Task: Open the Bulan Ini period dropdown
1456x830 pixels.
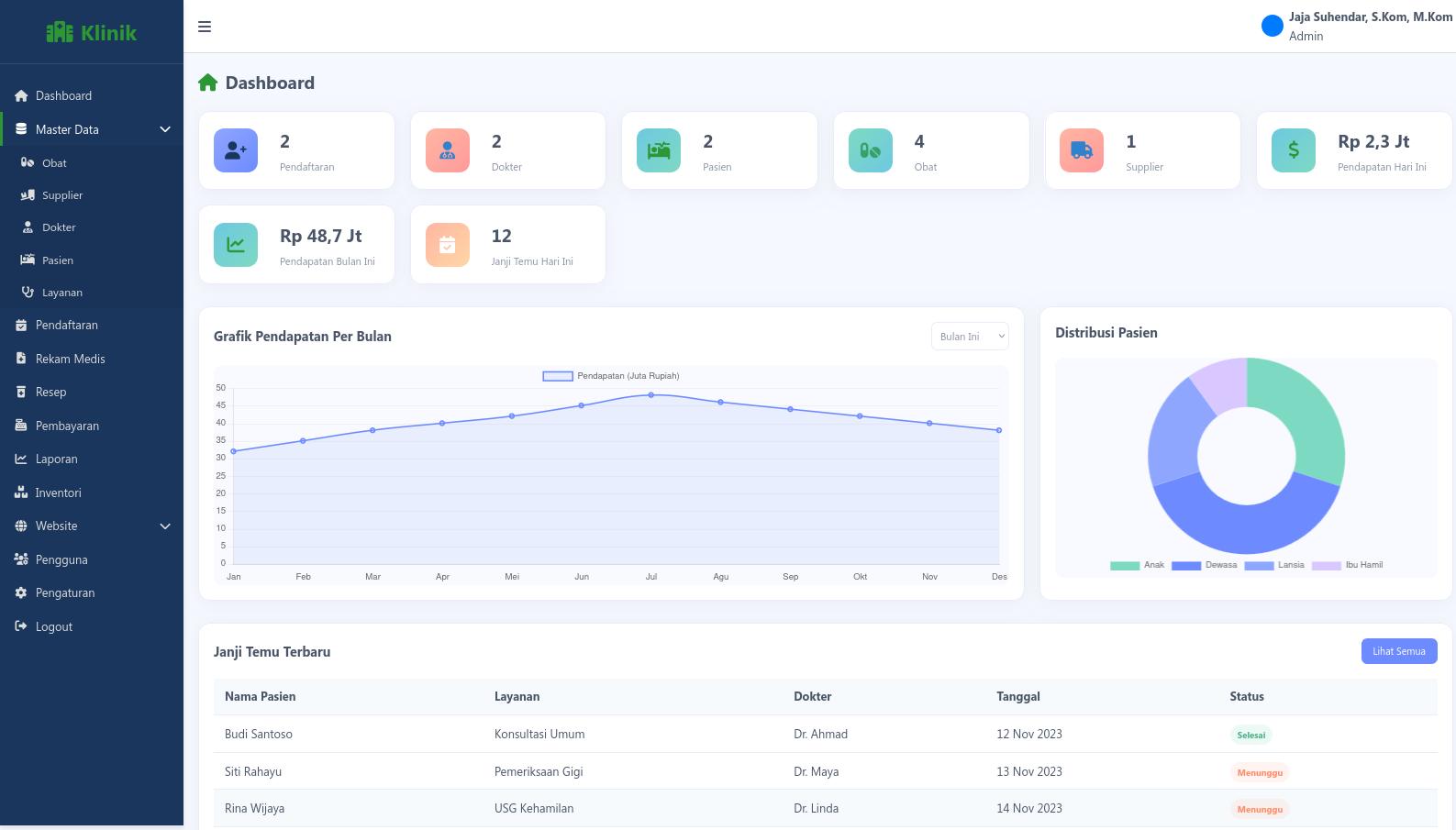Action: click(970, 337)
